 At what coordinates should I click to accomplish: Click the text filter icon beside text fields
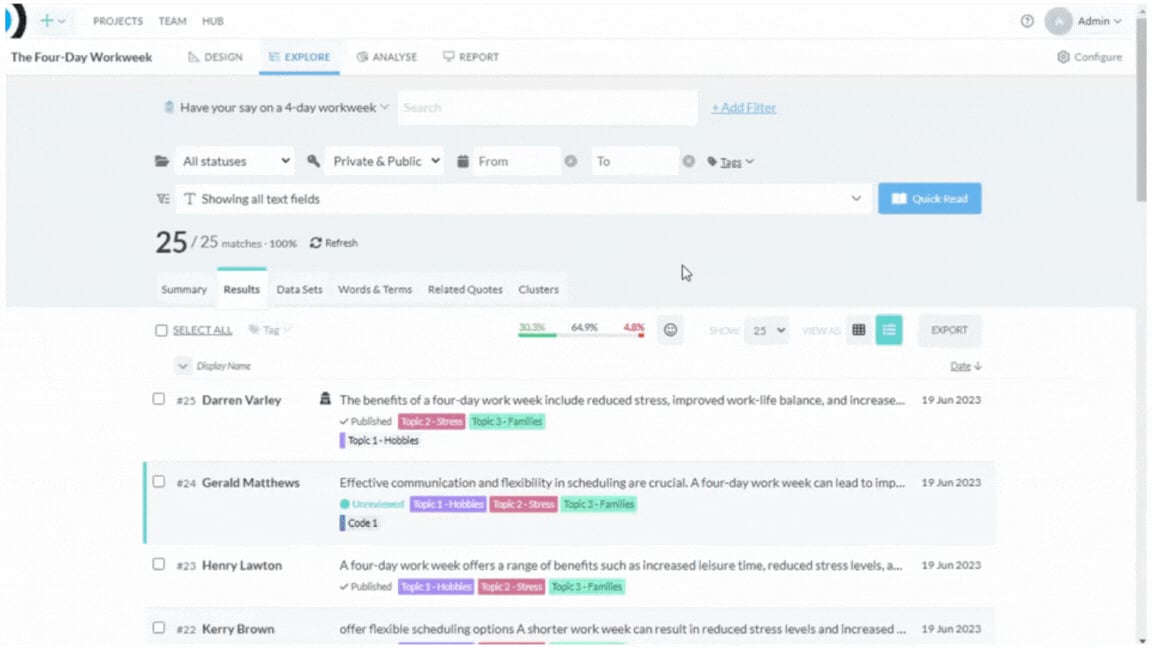tap(163, 199)
